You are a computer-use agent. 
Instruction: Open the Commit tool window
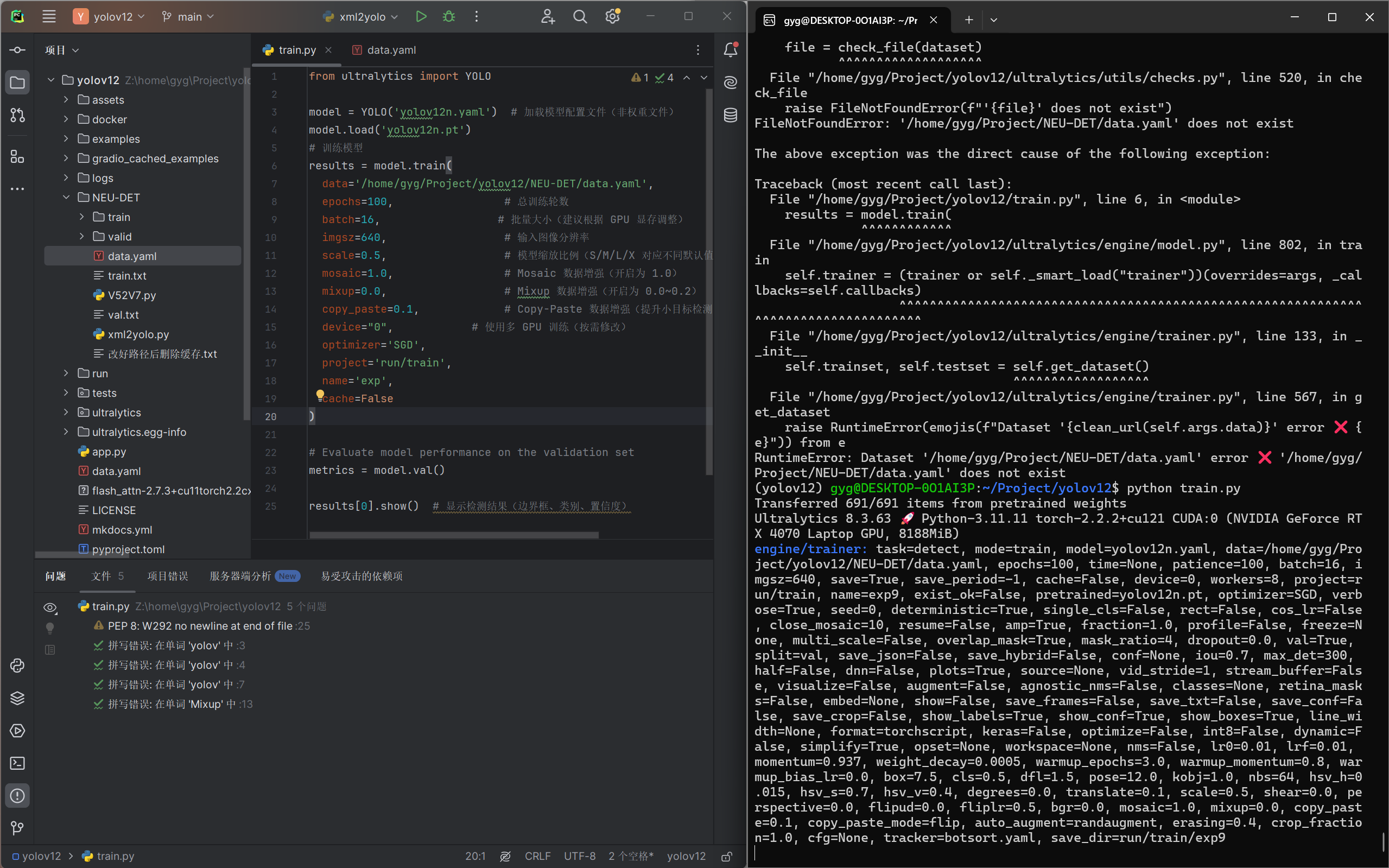click(17, 50)
